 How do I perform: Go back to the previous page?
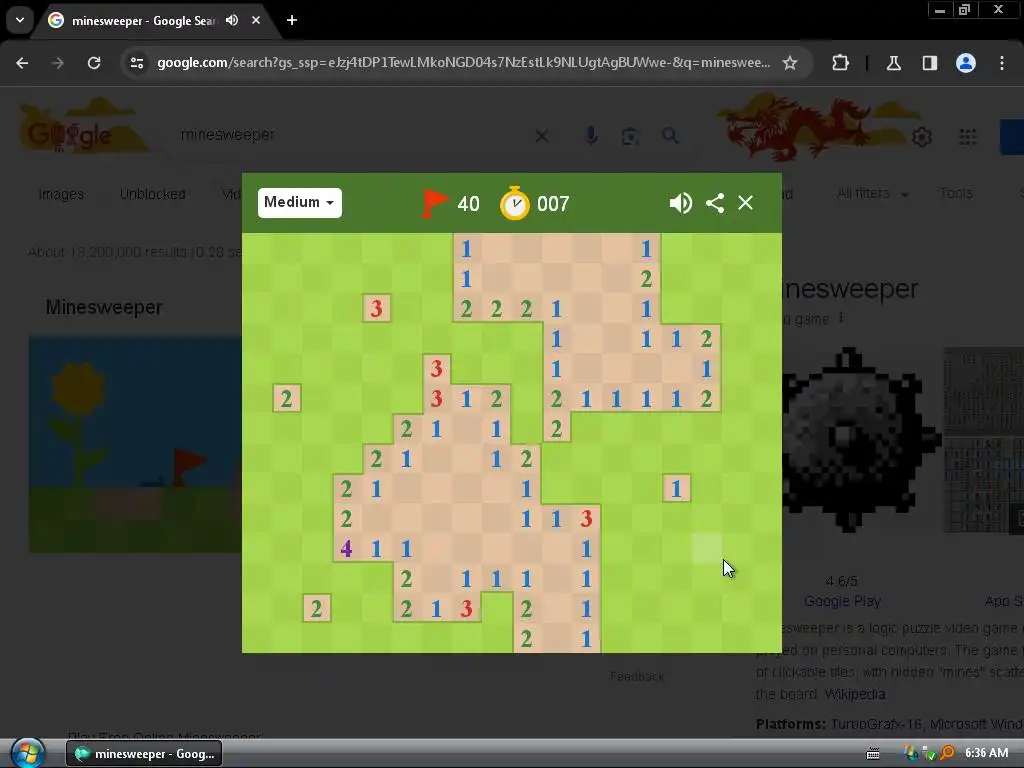click(22, 63)
